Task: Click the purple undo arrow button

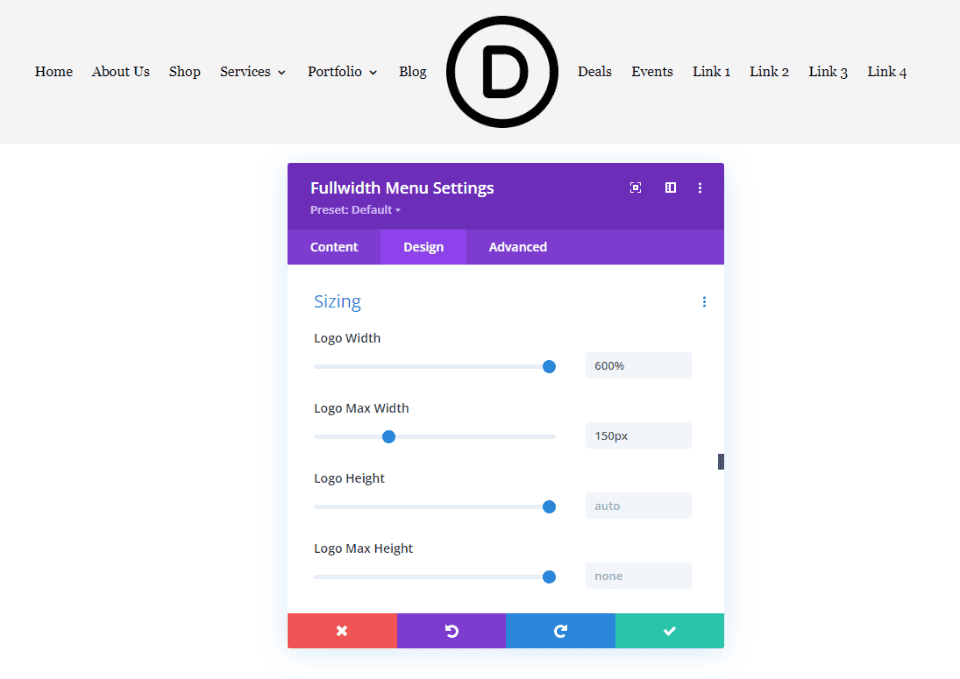Action: click(451, 631)
